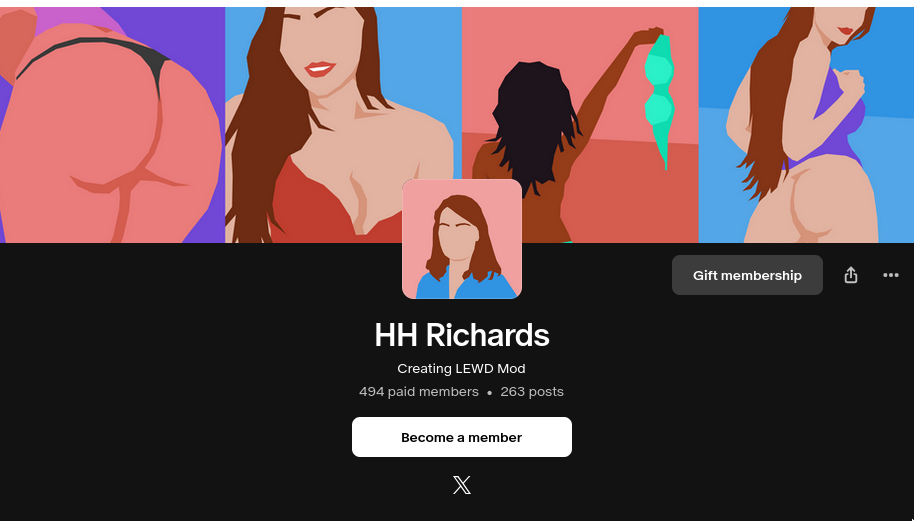Click the '263 posts' count

532,392
